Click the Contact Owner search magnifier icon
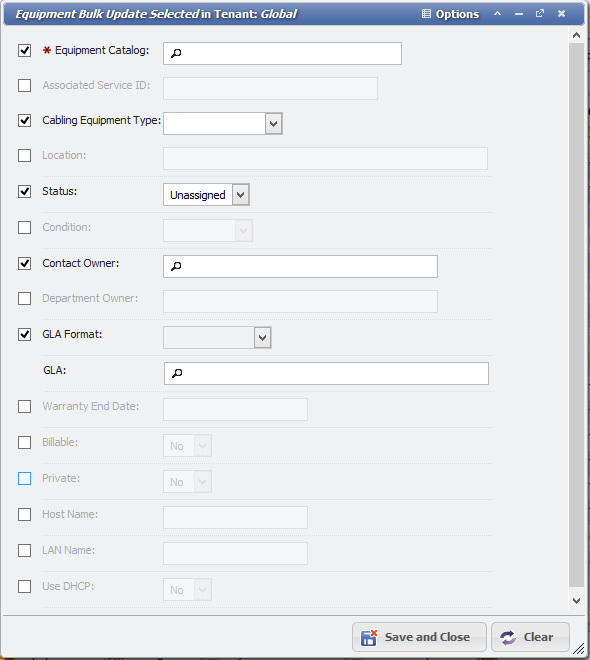The image size is (590, 660). pyautogui.click(x=176, y=266)
